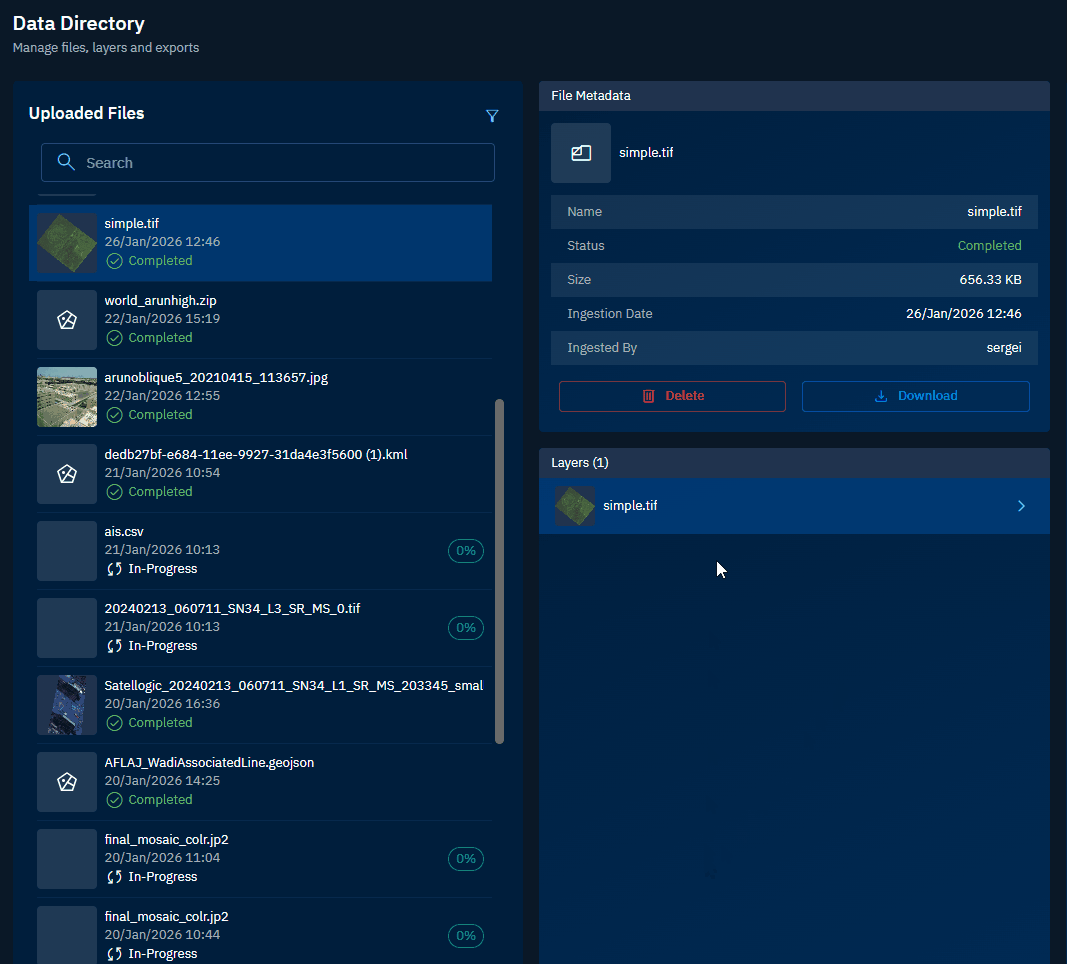Select the simple.tif layer row
This screenshot has width=1067, height=964.
[x=780, y=506]
